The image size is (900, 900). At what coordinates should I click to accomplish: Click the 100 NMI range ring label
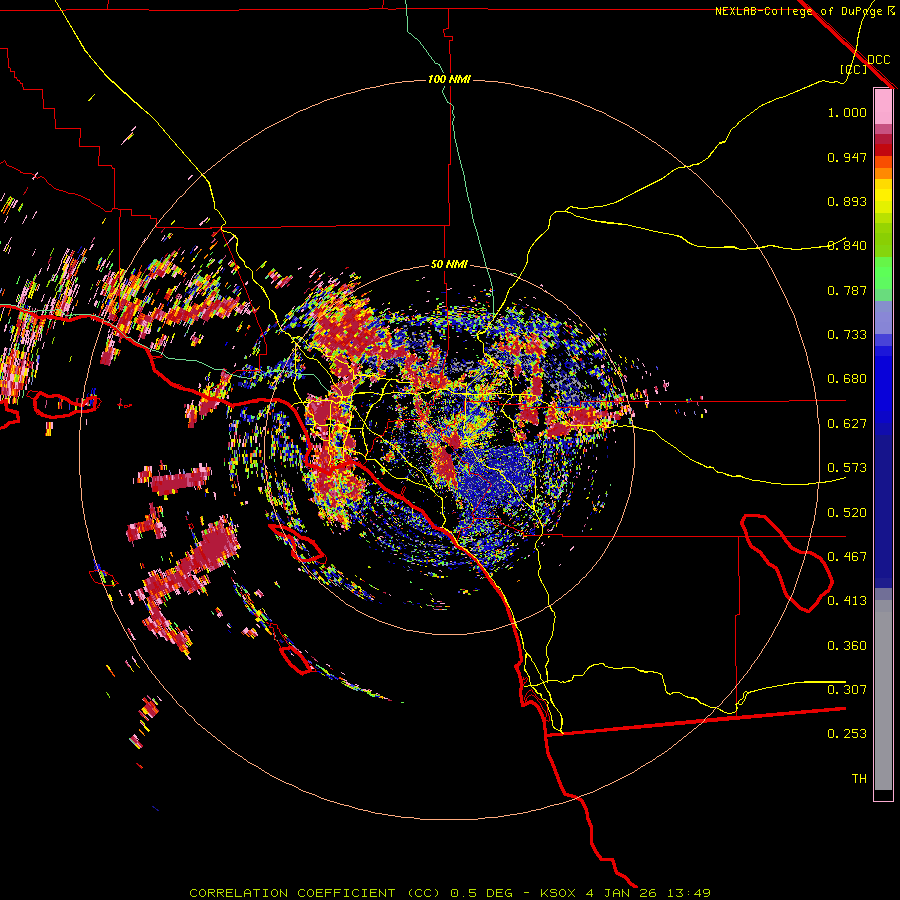(449, 79)
